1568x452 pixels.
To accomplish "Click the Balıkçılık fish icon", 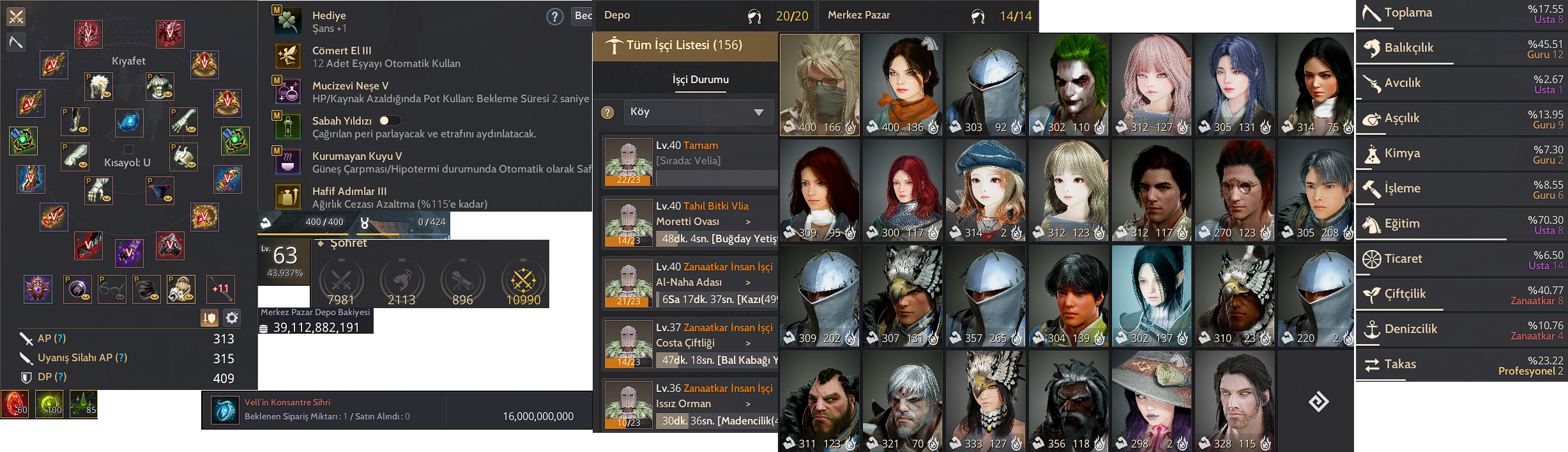I will [x=1371, y=49].
